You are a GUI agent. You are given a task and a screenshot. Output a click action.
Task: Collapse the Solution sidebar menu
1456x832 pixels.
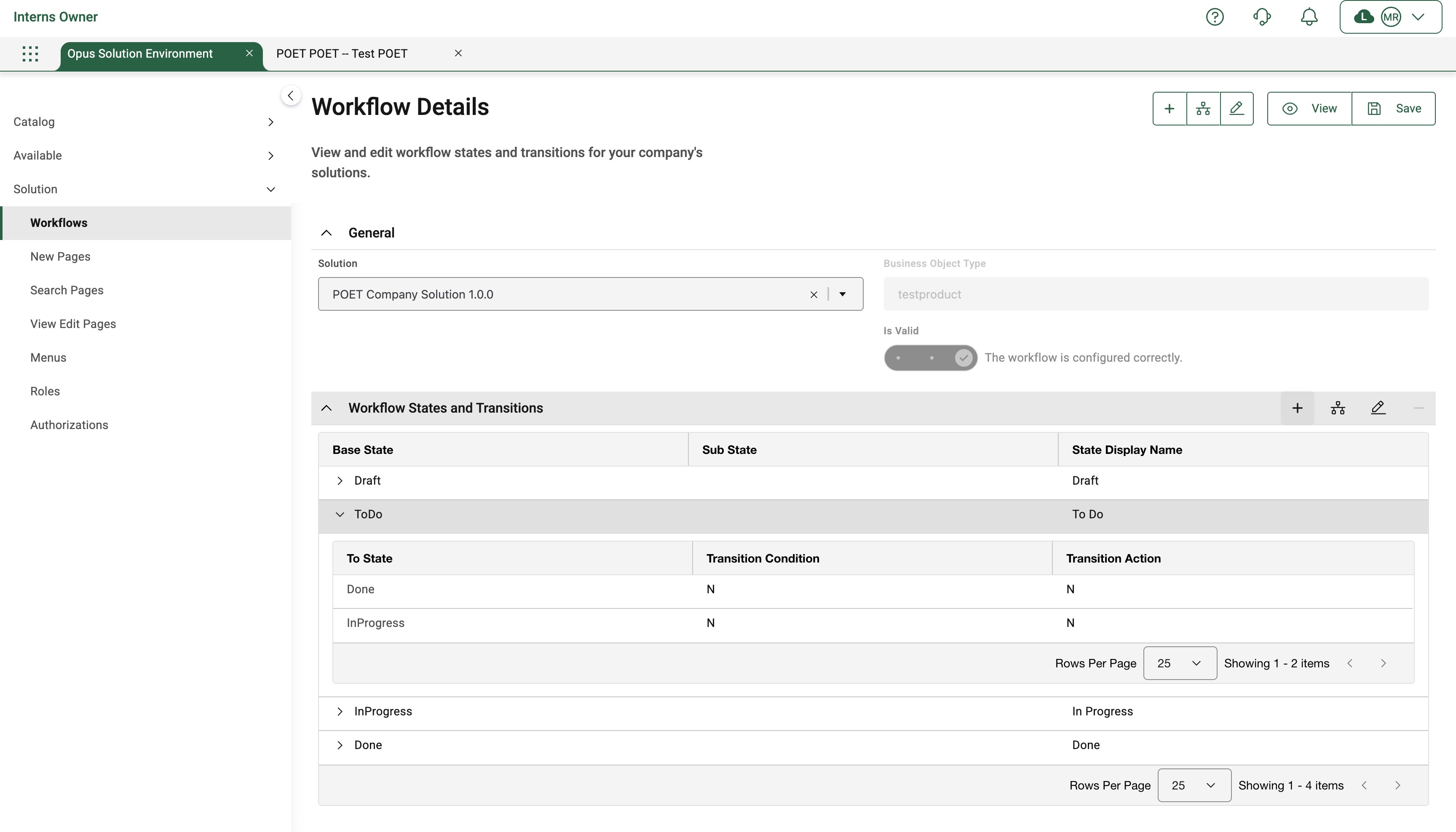pos(145,189)
